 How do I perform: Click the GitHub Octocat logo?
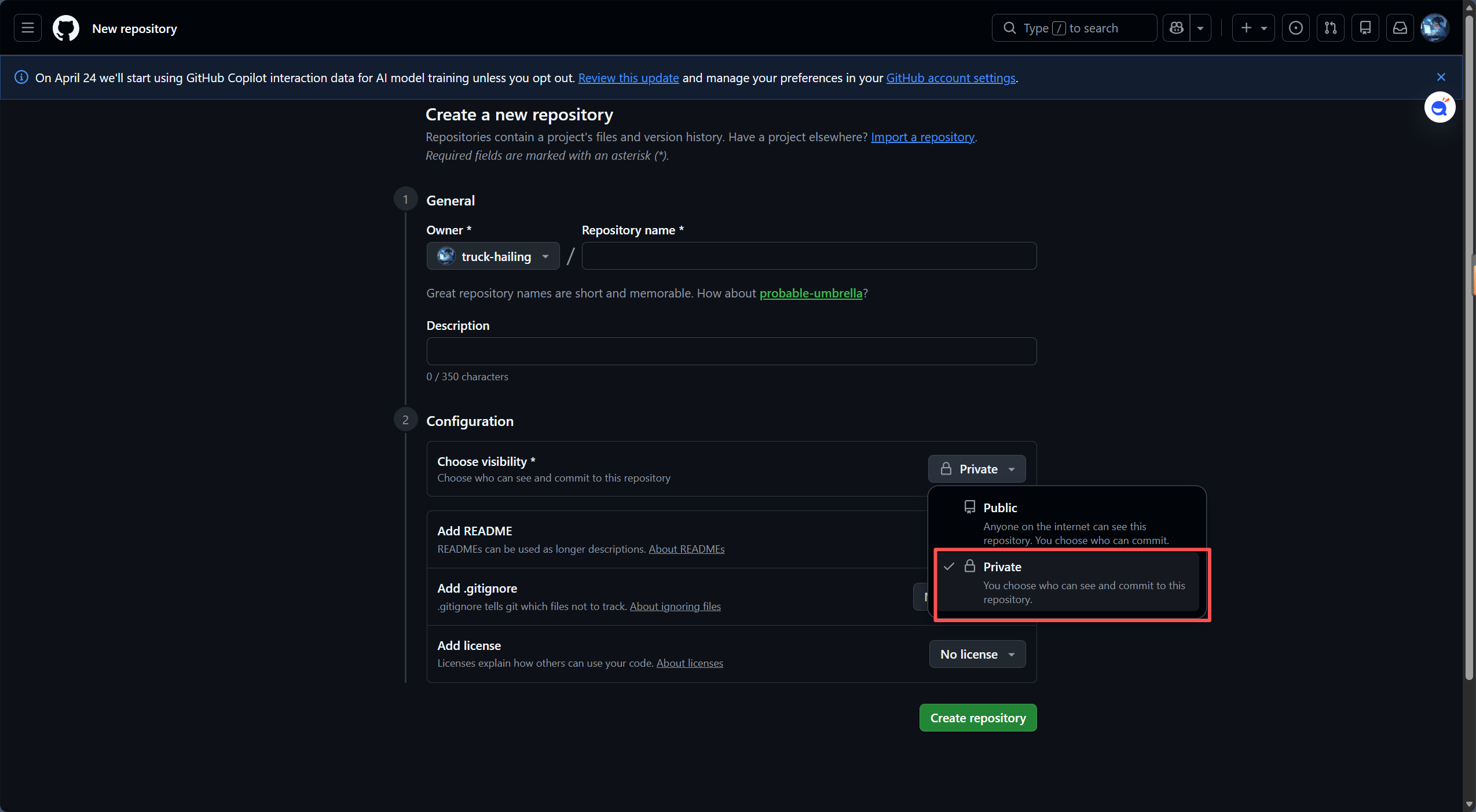pos(65,28)
